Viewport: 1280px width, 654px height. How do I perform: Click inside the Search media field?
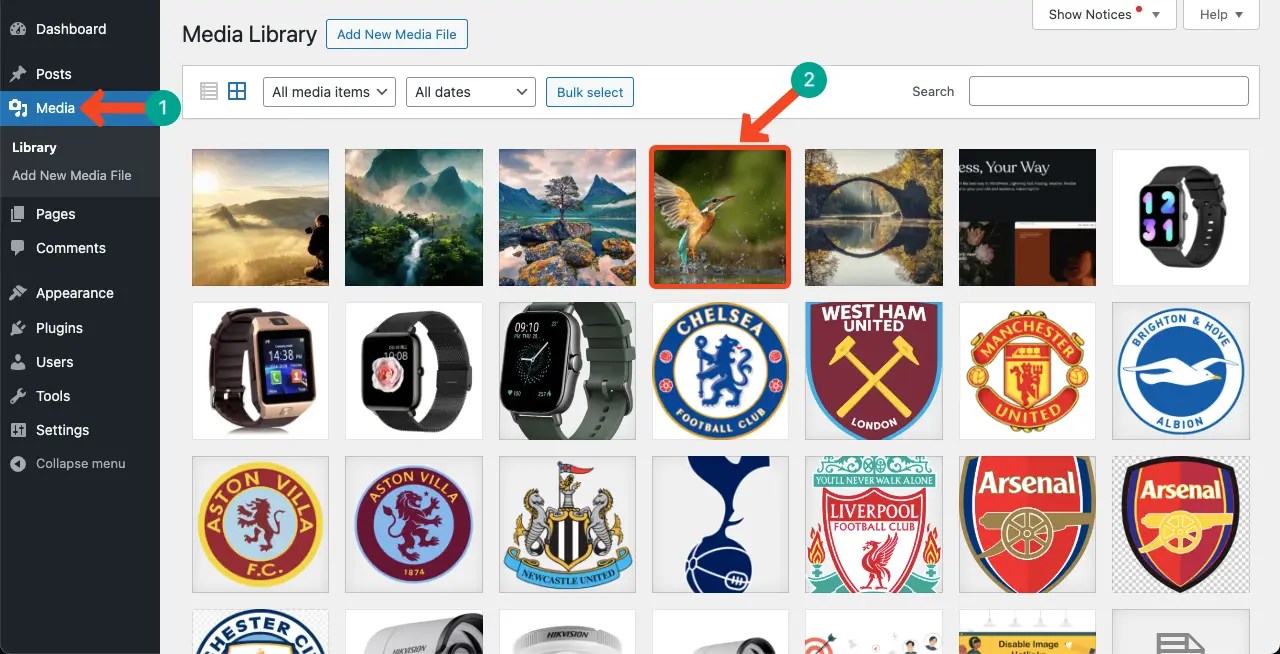click(1108, 90)
